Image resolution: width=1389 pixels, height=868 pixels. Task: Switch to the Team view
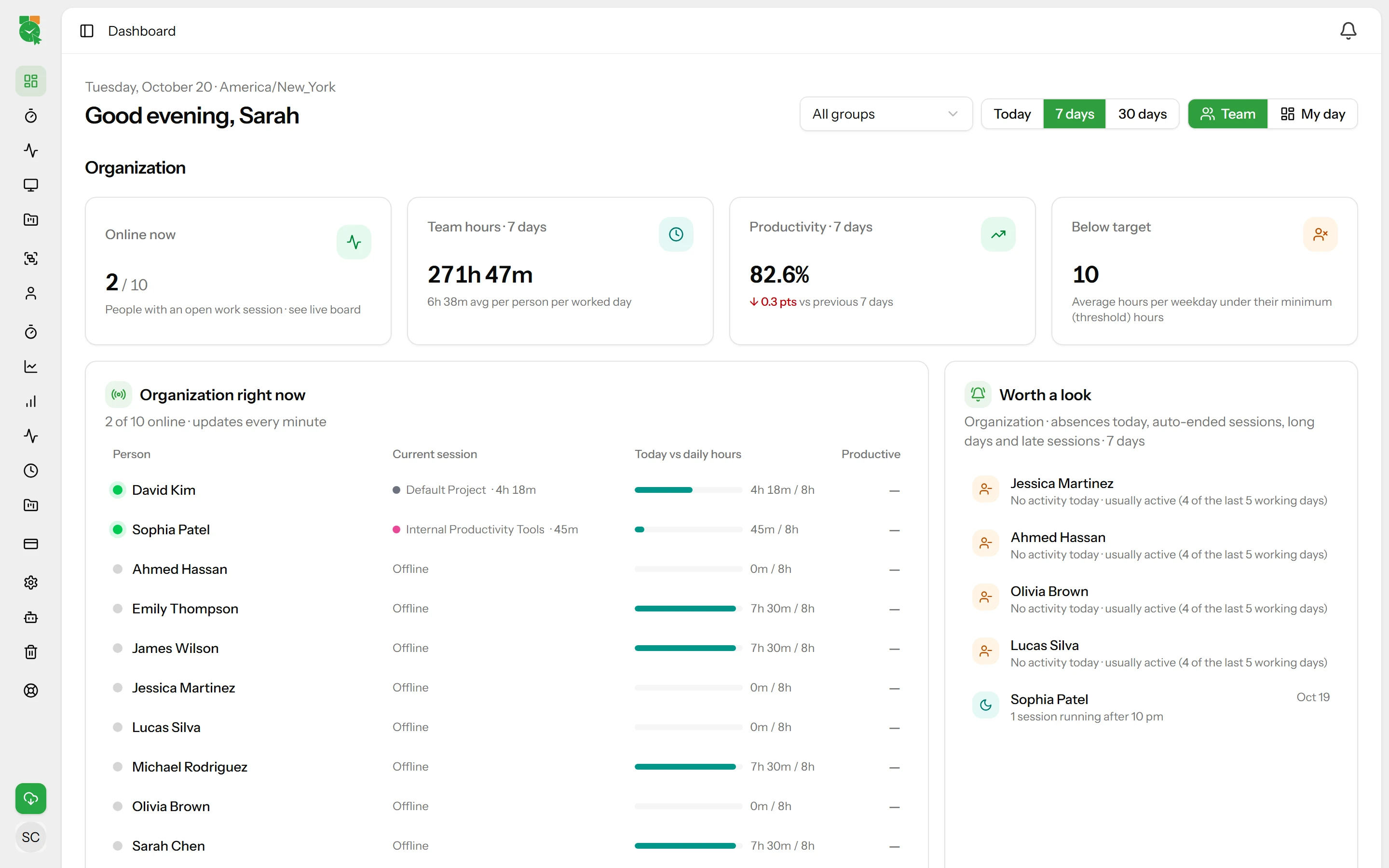pos(1228,114)
